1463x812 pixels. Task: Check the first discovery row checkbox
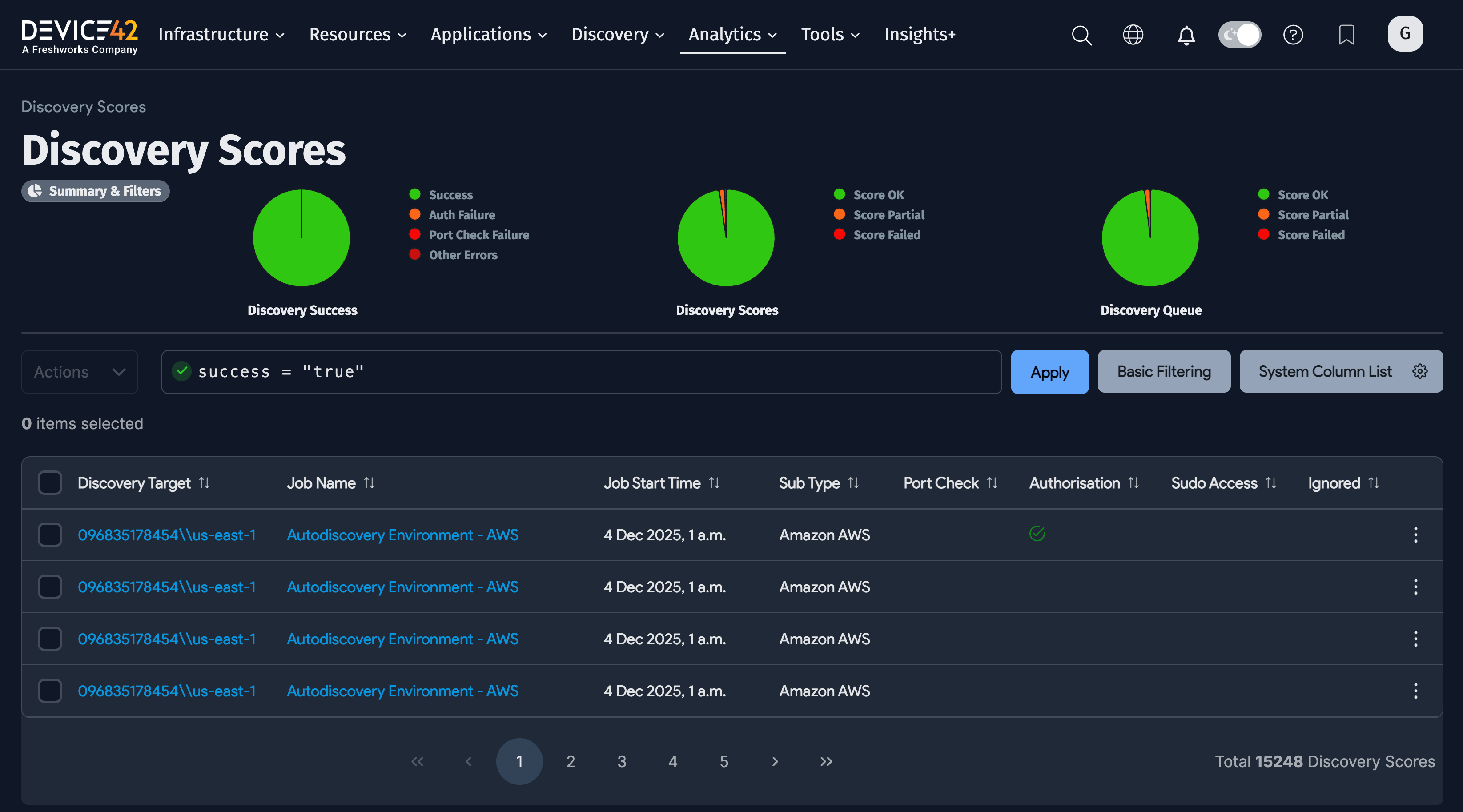tap(50, 535)
